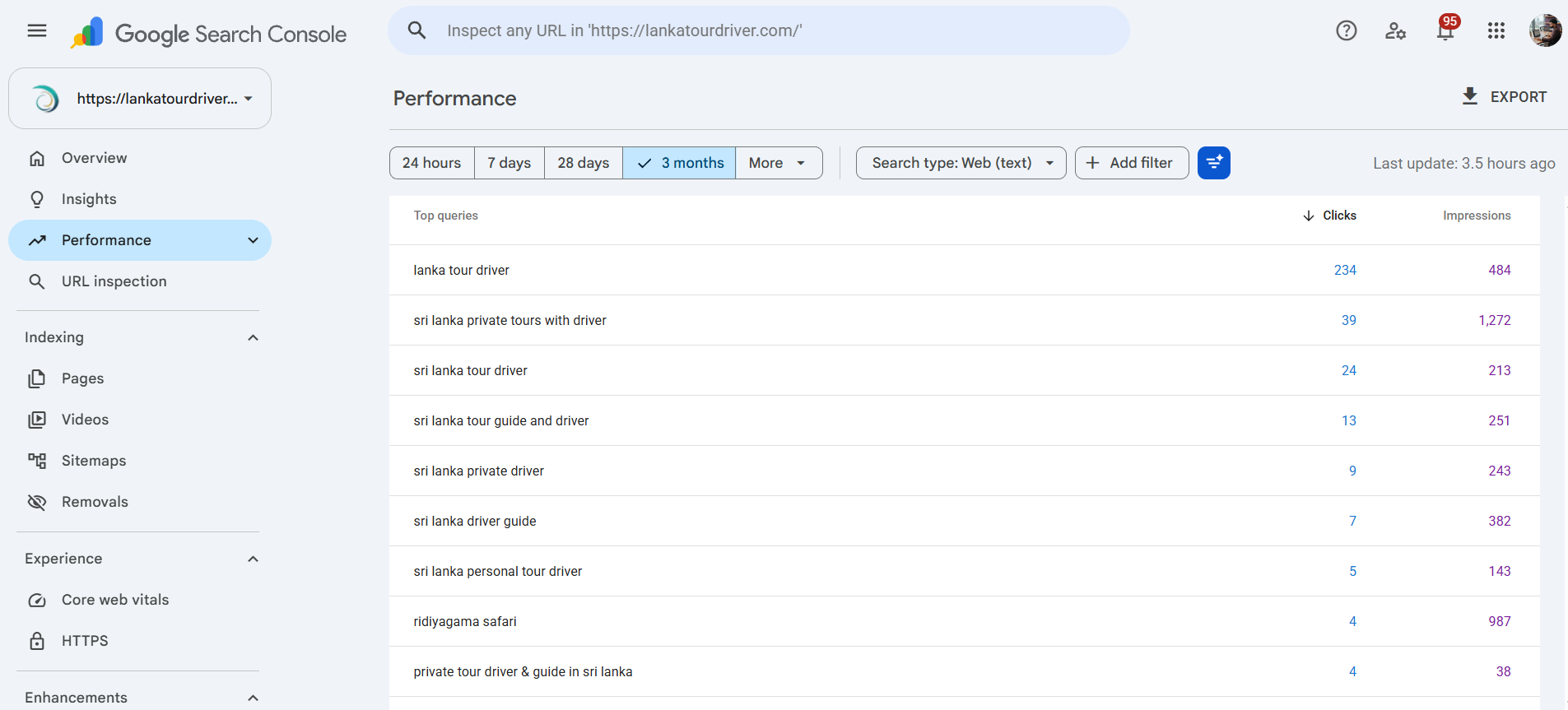
Task: Open the Search type: Web (text) dropdown
Action: point(961,163)
